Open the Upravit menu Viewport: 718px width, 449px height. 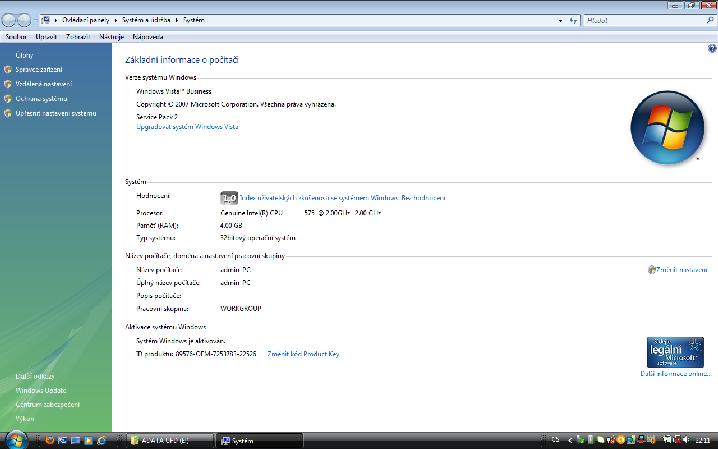point(46,37)
